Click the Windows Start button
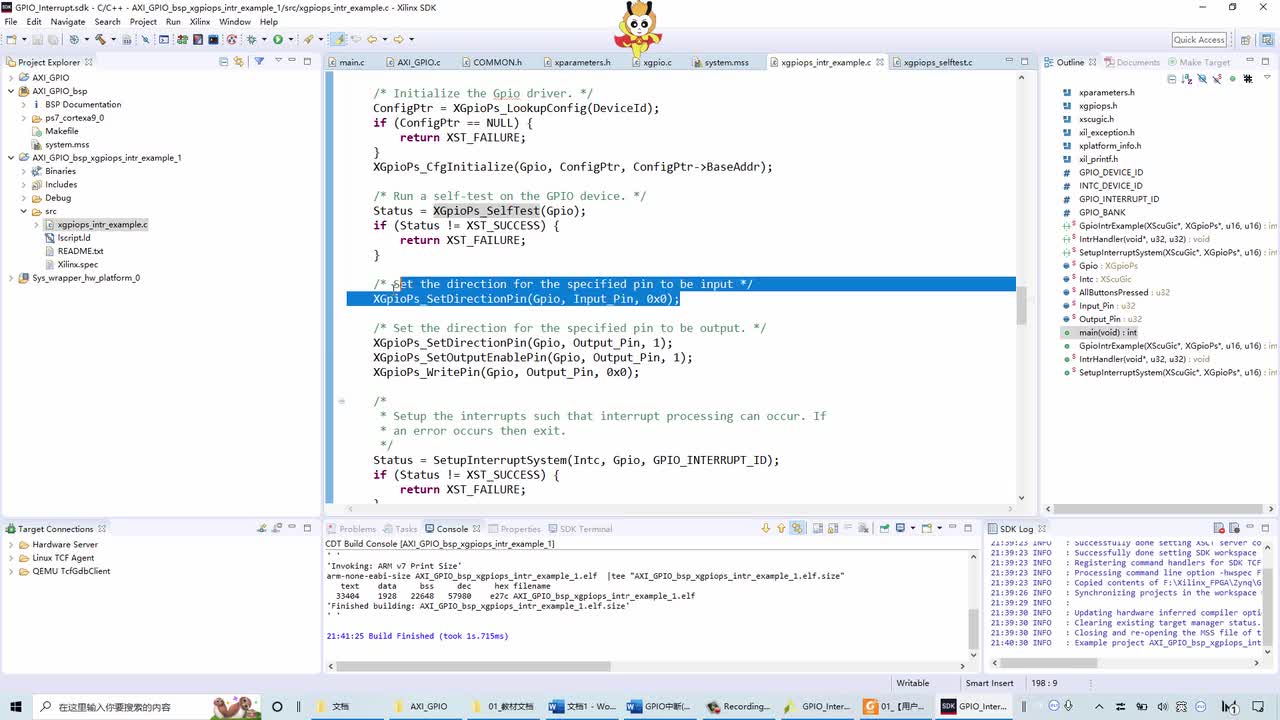1280x720 pixels. pos(16,706)
